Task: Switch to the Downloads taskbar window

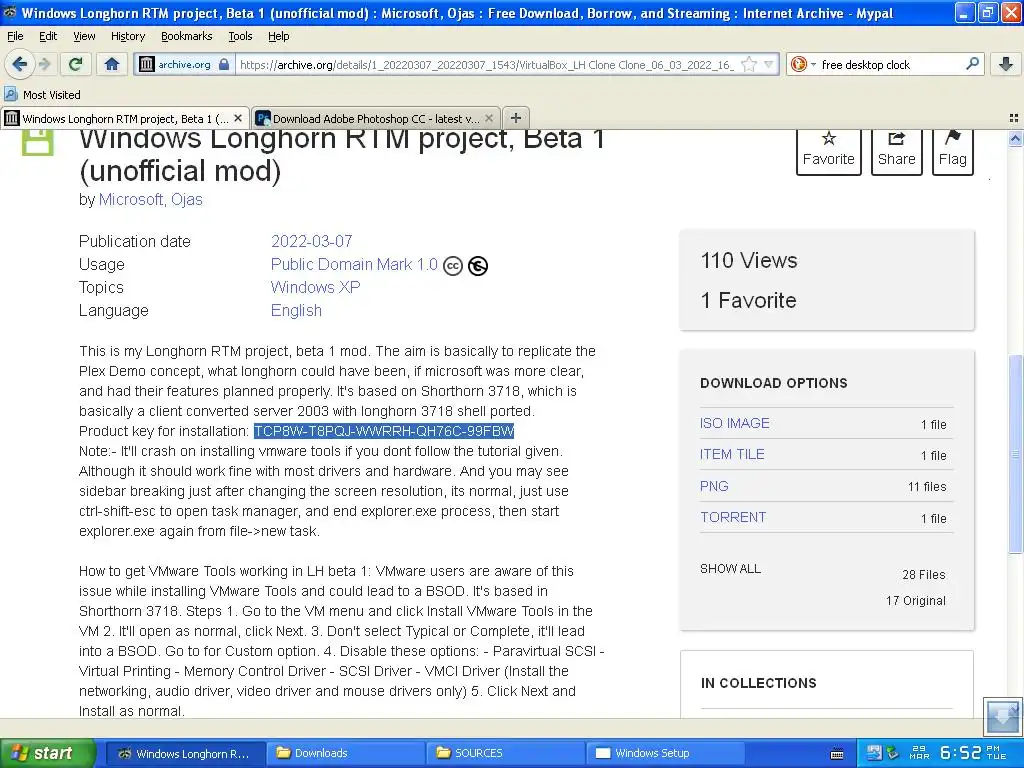Action: click(x=345, y=753)
